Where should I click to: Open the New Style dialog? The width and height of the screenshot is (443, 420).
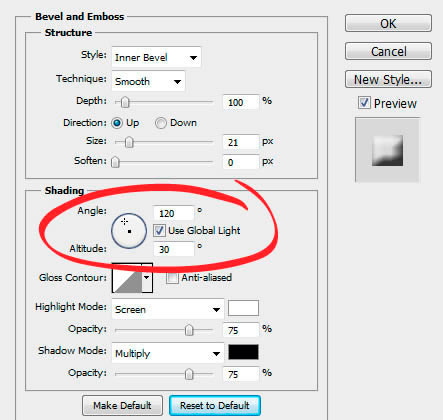388,79
